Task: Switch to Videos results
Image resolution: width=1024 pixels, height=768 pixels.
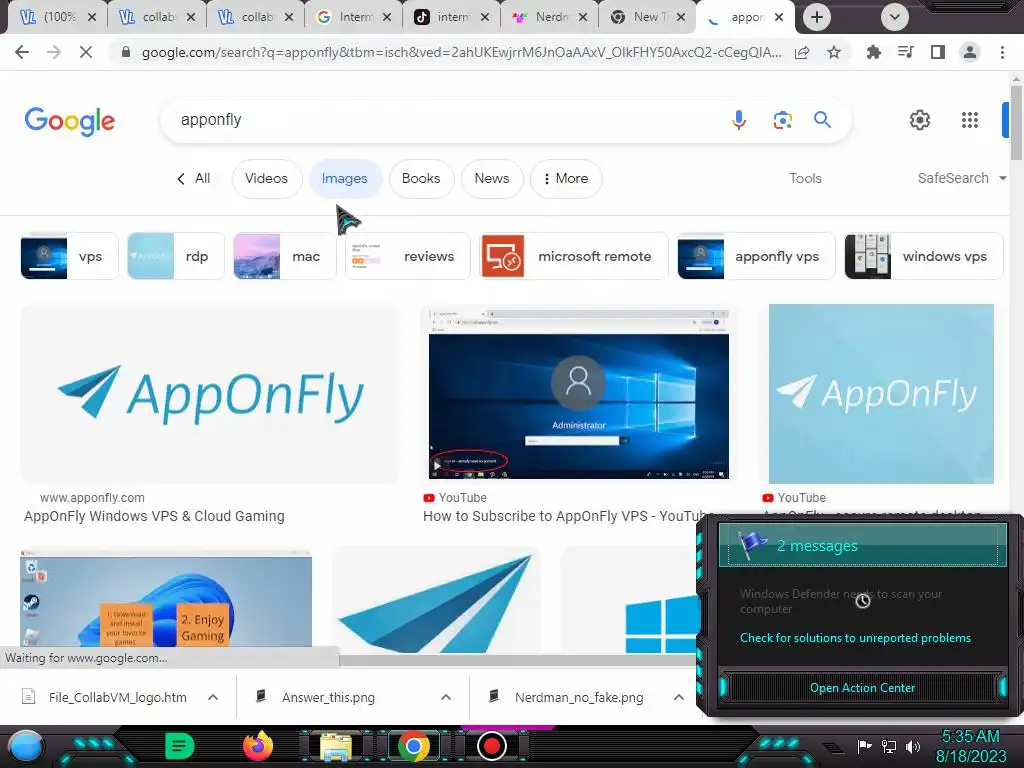Action: tap(266, 178)
